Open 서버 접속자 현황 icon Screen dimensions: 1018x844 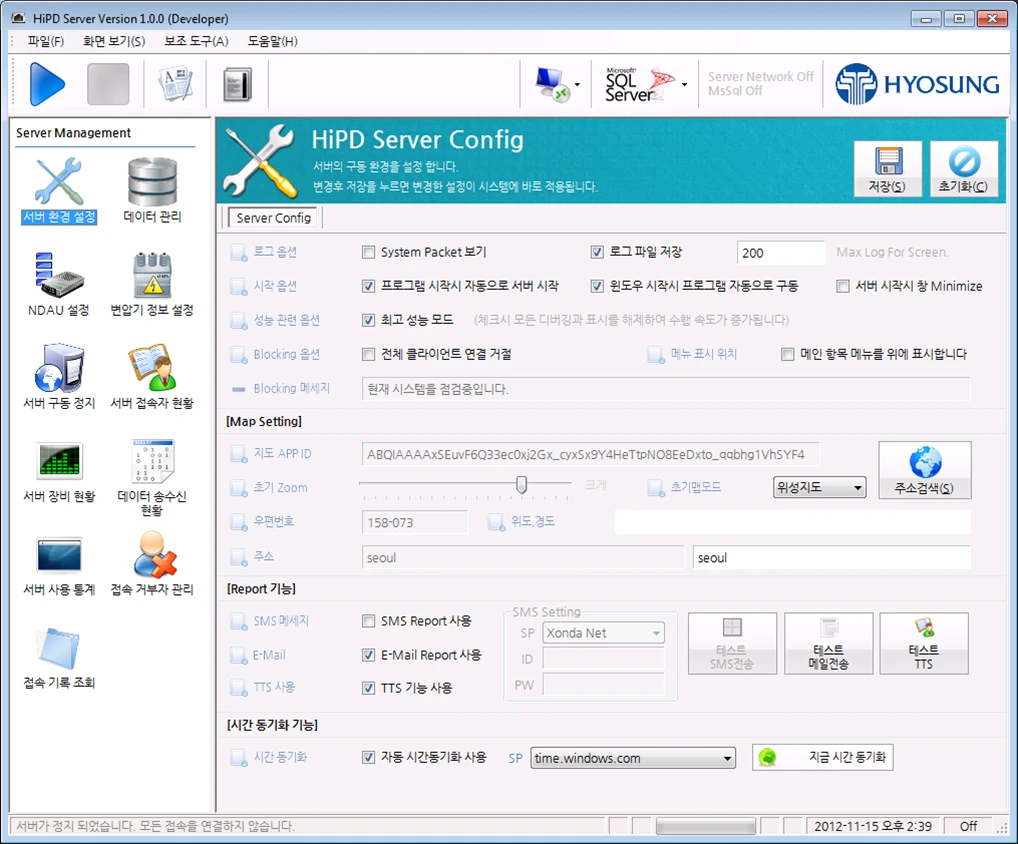coord(152,377)
